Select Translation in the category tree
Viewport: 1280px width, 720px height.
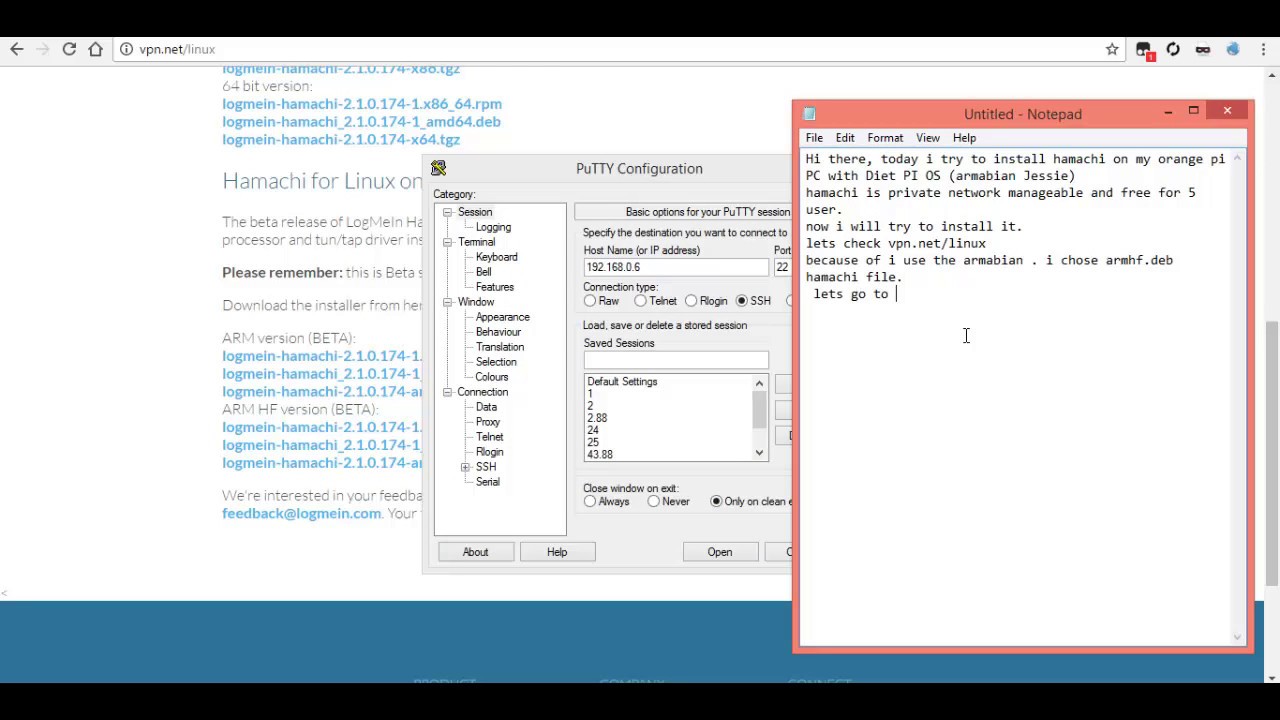(499, 347)
